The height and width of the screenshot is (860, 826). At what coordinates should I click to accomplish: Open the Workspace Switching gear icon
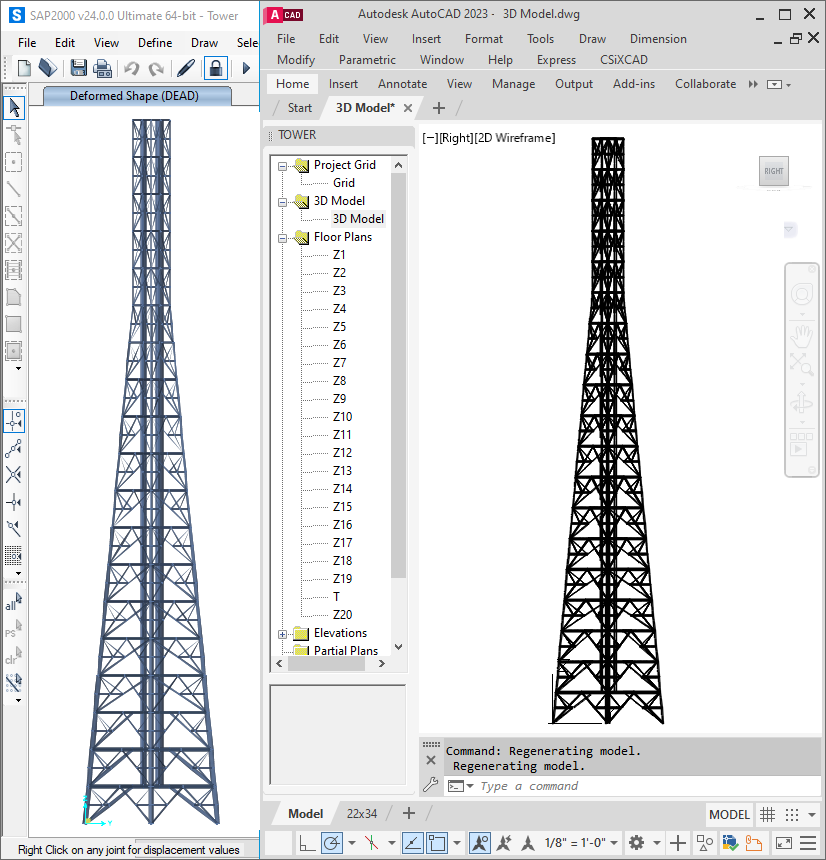pyautogui.click(x=636, y=842)
